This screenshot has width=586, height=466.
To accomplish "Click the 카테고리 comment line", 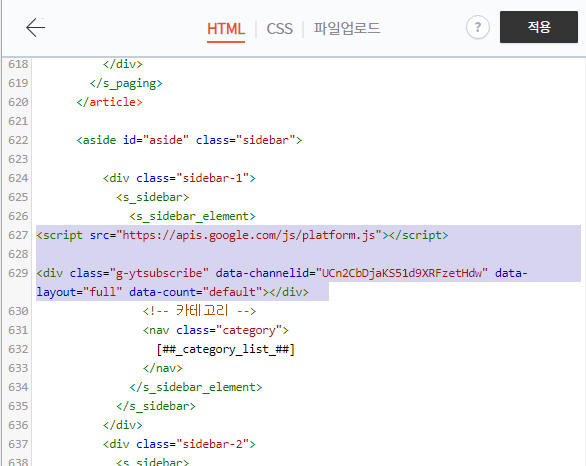I will (199, 311).
